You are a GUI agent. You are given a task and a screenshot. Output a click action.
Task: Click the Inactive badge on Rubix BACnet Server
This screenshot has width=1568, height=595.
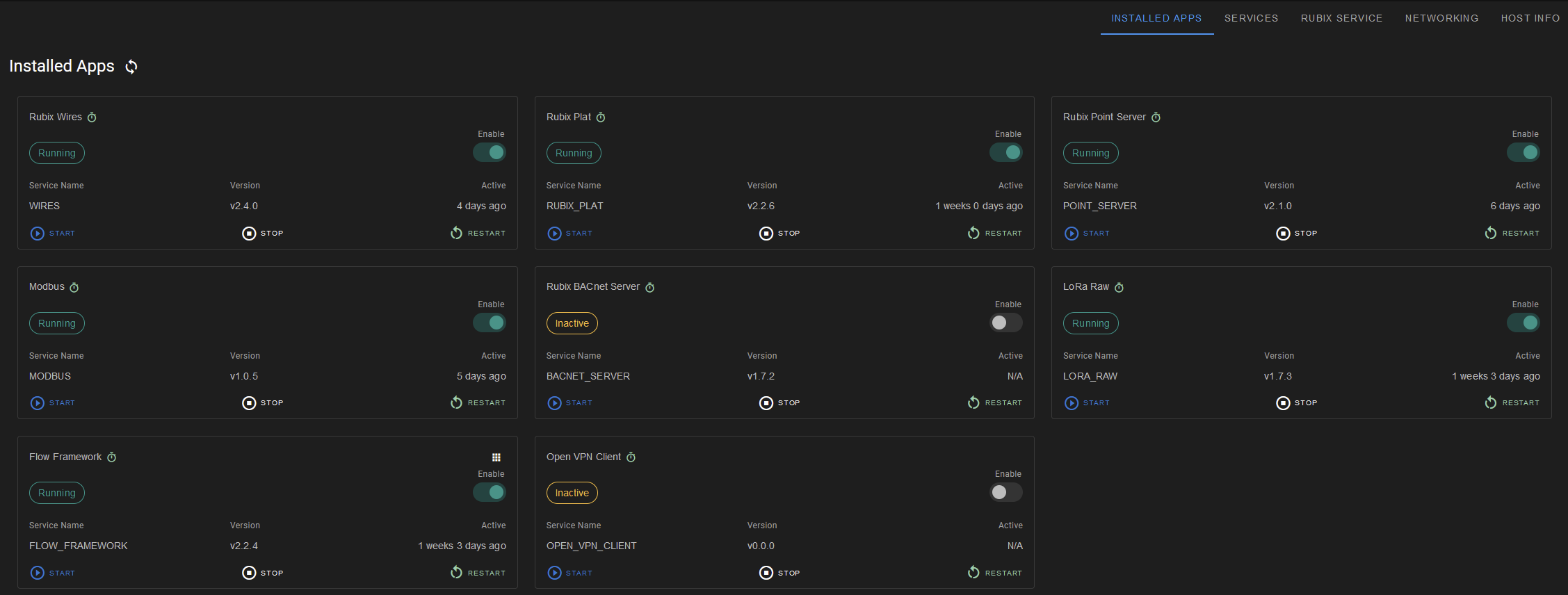[x=572, y=323]
